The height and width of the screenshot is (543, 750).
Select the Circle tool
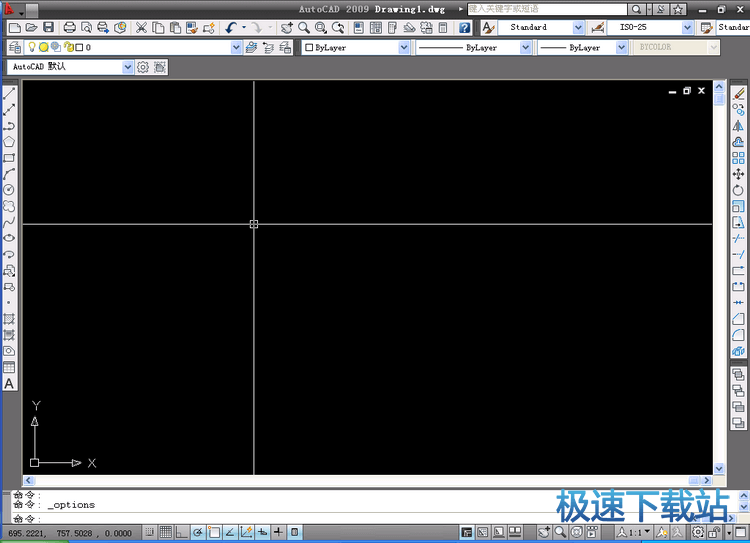click(9, 190)
